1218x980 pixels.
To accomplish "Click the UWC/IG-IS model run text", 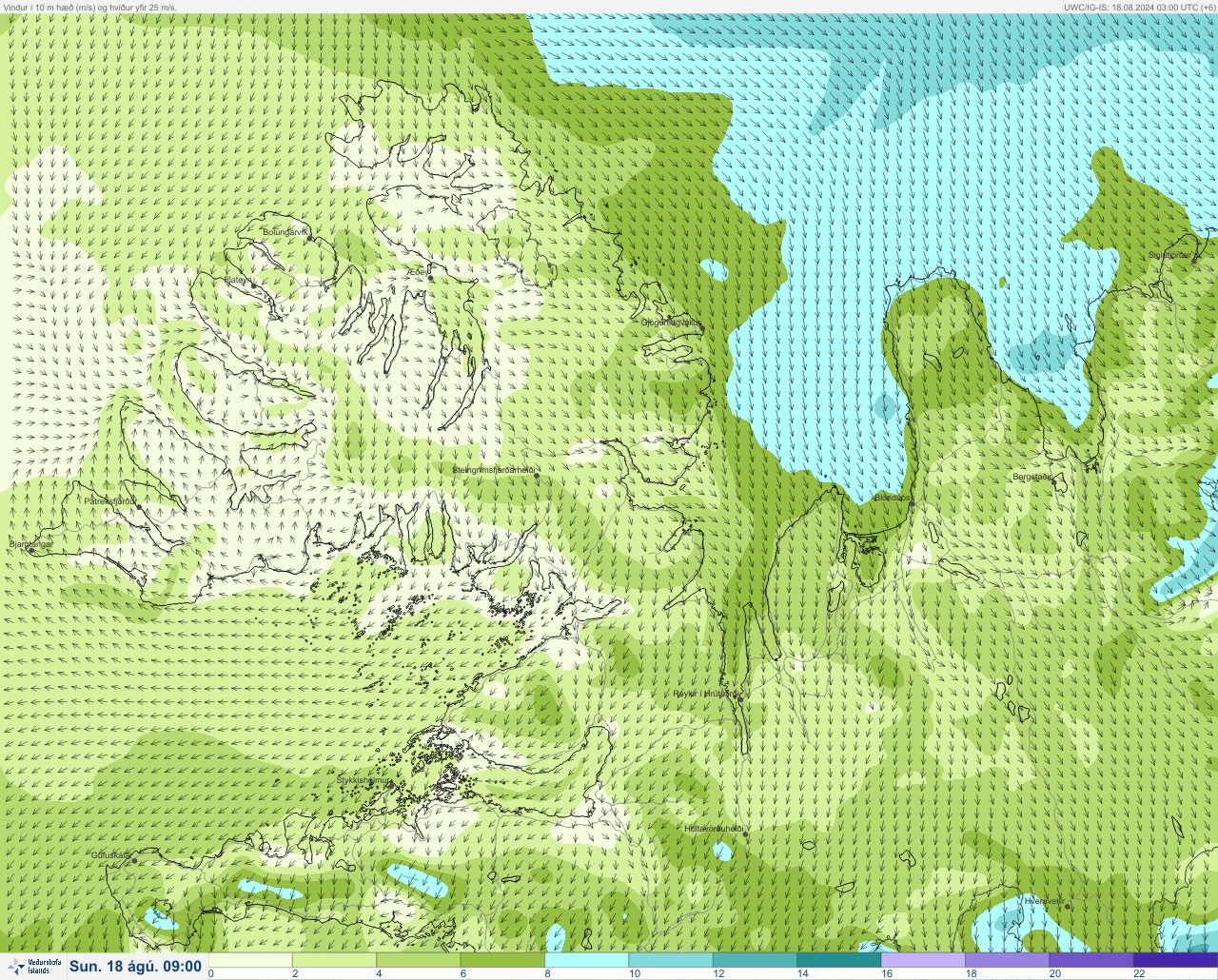I will pyautogui.click(x=1139, y=7).
